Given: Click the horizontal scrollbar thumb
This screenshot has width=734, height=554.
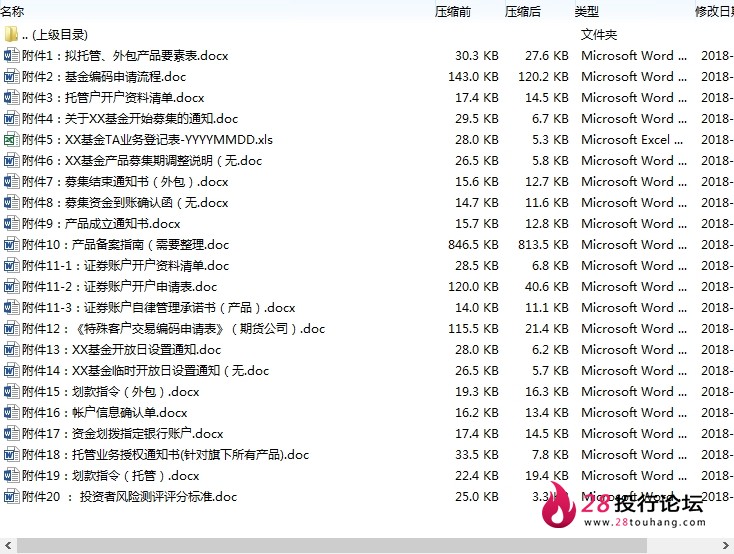Looking at the screenshot, I should [x=332, y=545].
